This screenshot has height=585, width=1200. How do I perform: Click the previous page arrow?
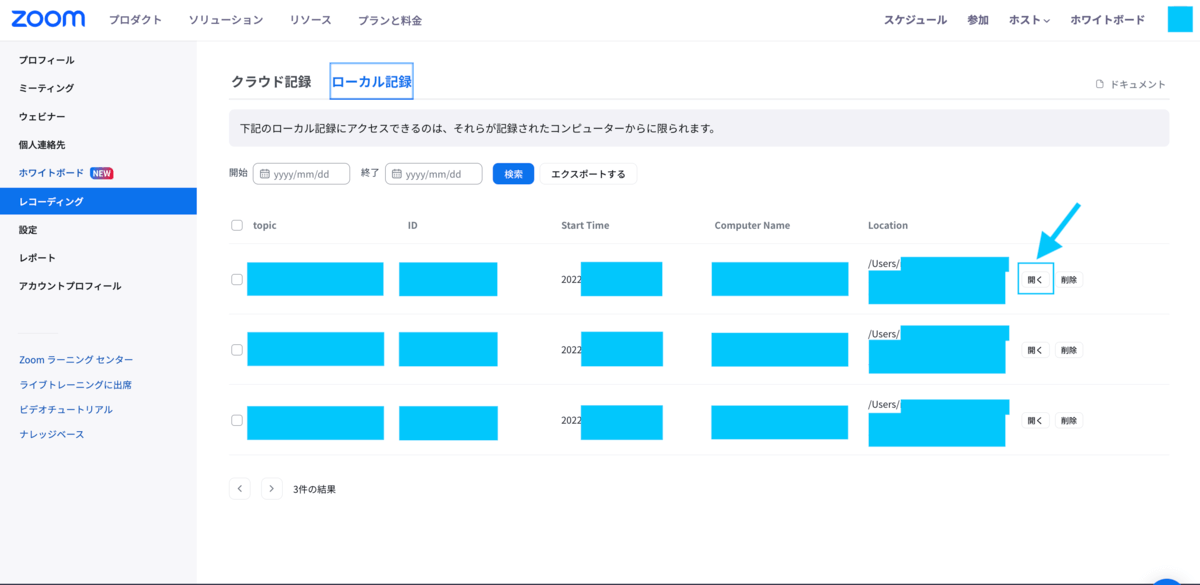[x=239, y=488]
